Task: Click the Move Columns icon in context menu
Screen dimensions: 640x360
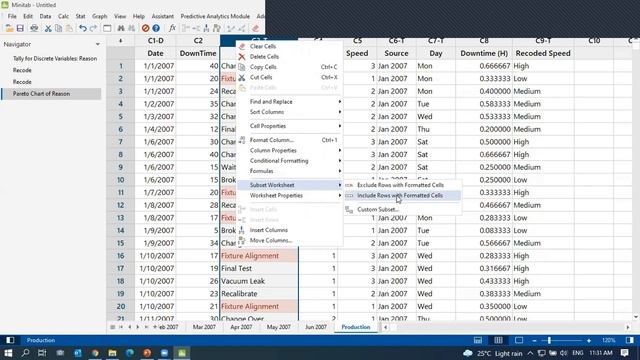Action: click(242, 240)
